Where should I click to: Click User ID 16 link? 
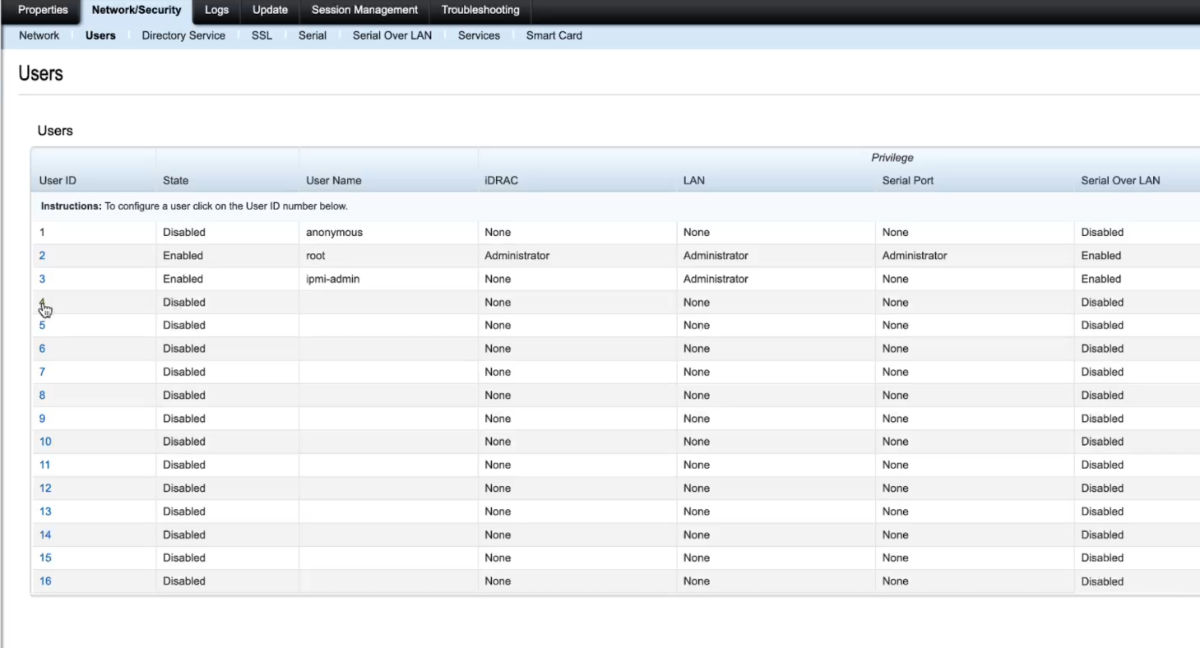click(x=45, y=581)
